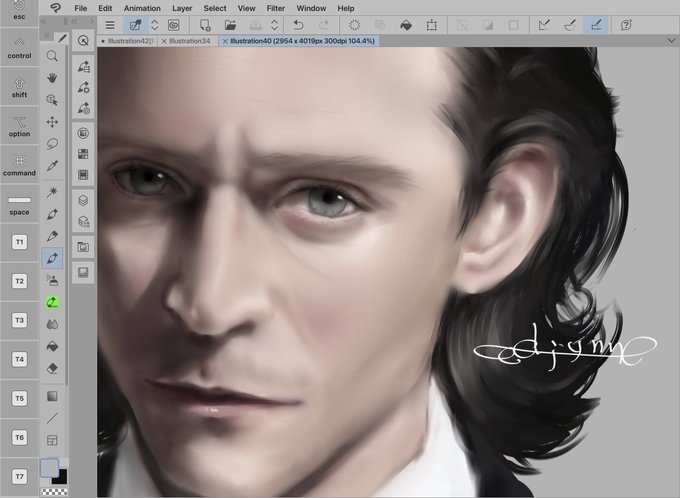The image size is (680, 498).
Task: Open the Filter menu
Action: click(x=275, y=8)
